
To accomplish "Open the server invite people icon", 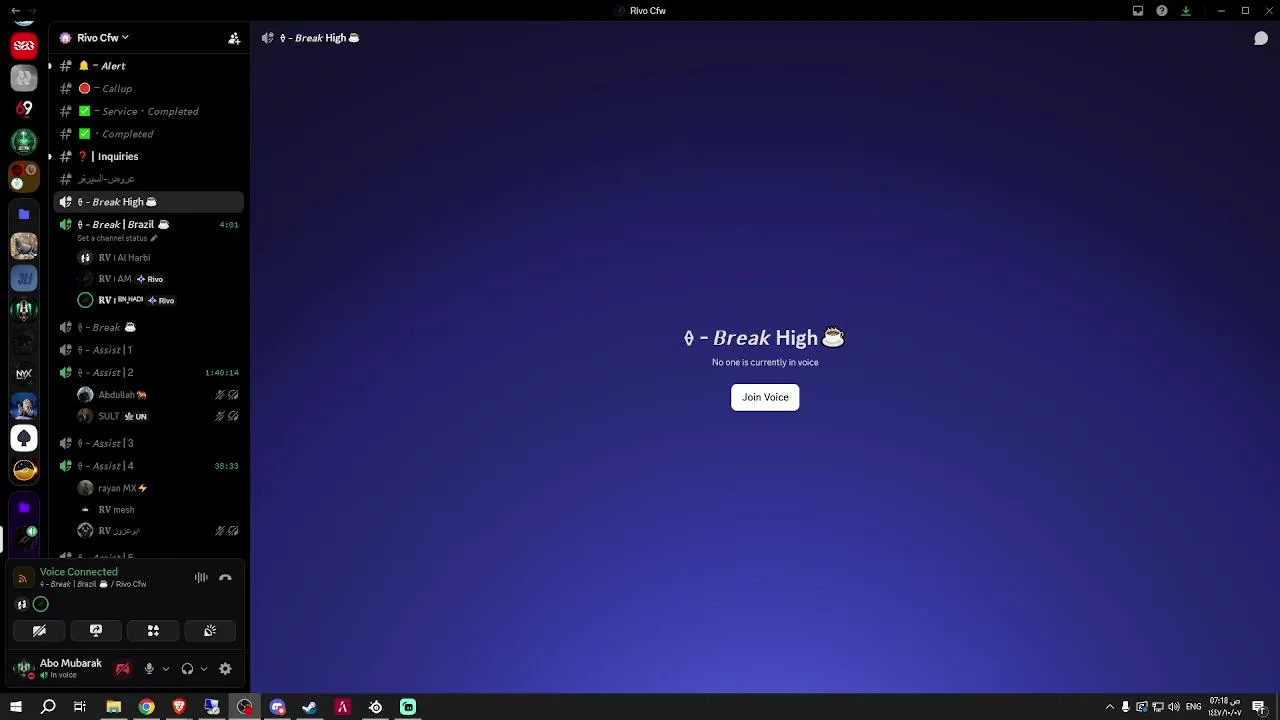I will tap(234, 38).
